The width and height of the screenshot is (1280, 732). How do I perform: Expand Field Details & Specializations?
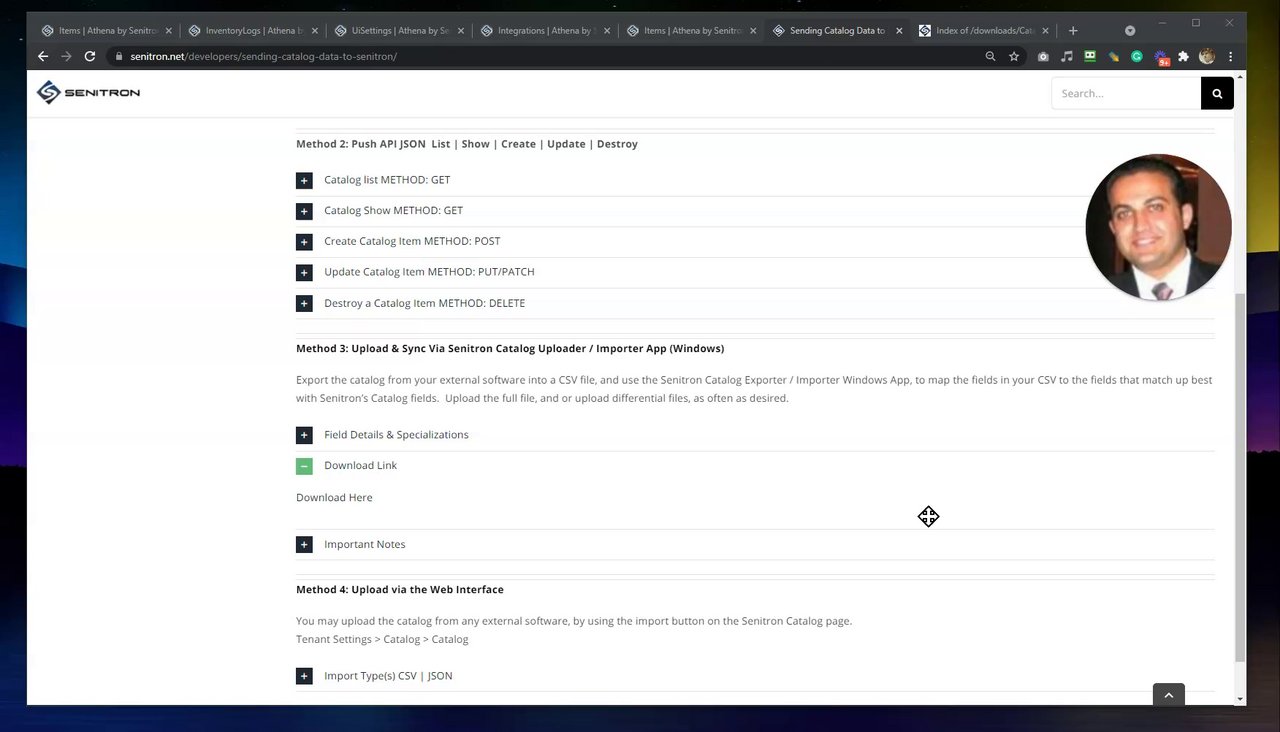tap(755, 435)
